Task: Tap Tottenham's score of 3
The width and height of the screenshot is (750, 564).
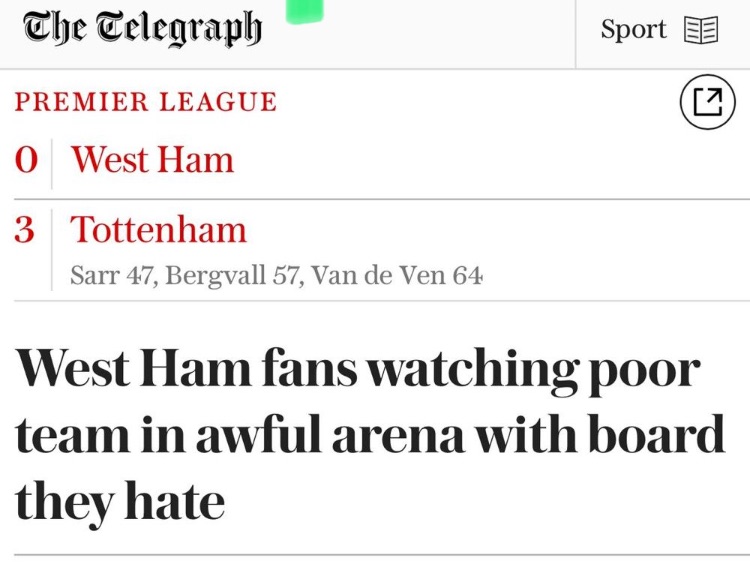Action: point(25,230)
